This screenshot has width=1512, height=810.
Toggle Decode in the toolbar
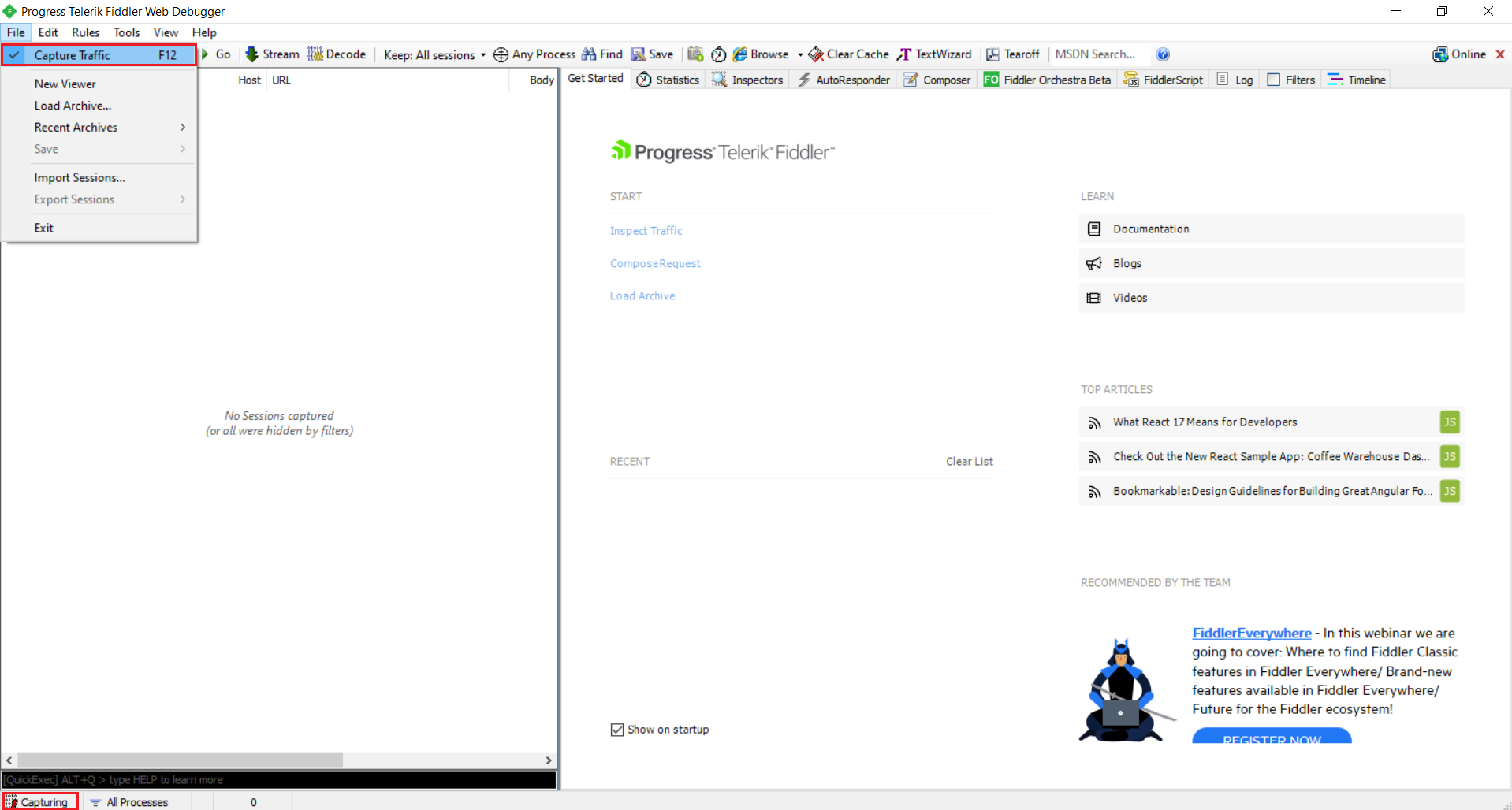[x=337, y=54]
